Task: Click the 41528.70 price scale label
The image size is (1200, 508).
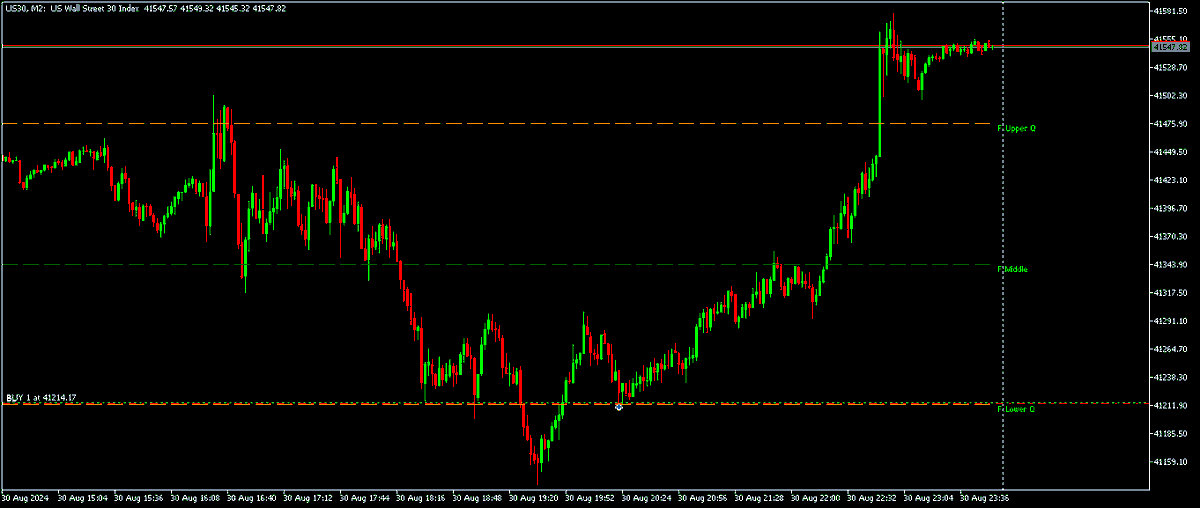Action: [x=1170, y=68]
